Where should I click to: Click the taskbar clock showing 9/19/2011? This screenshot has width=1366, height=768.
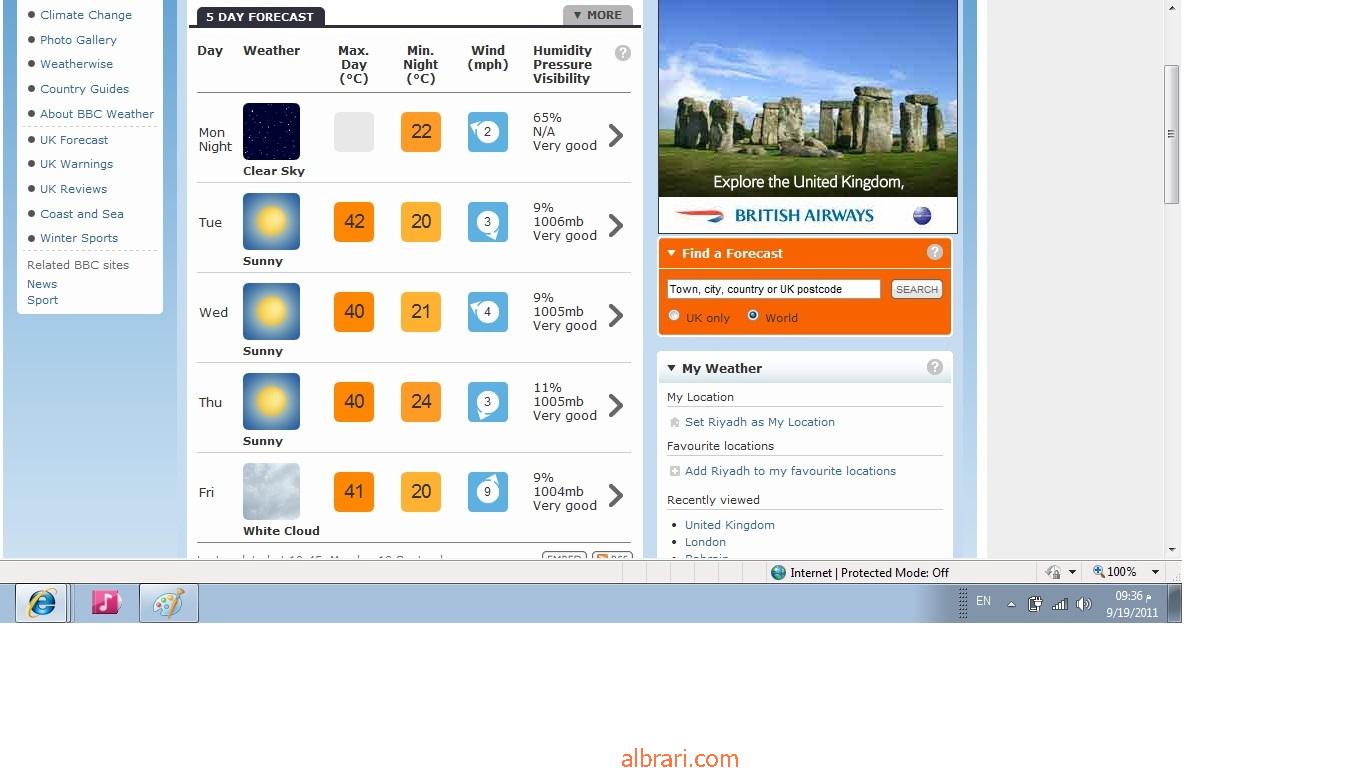point(1132,604)
